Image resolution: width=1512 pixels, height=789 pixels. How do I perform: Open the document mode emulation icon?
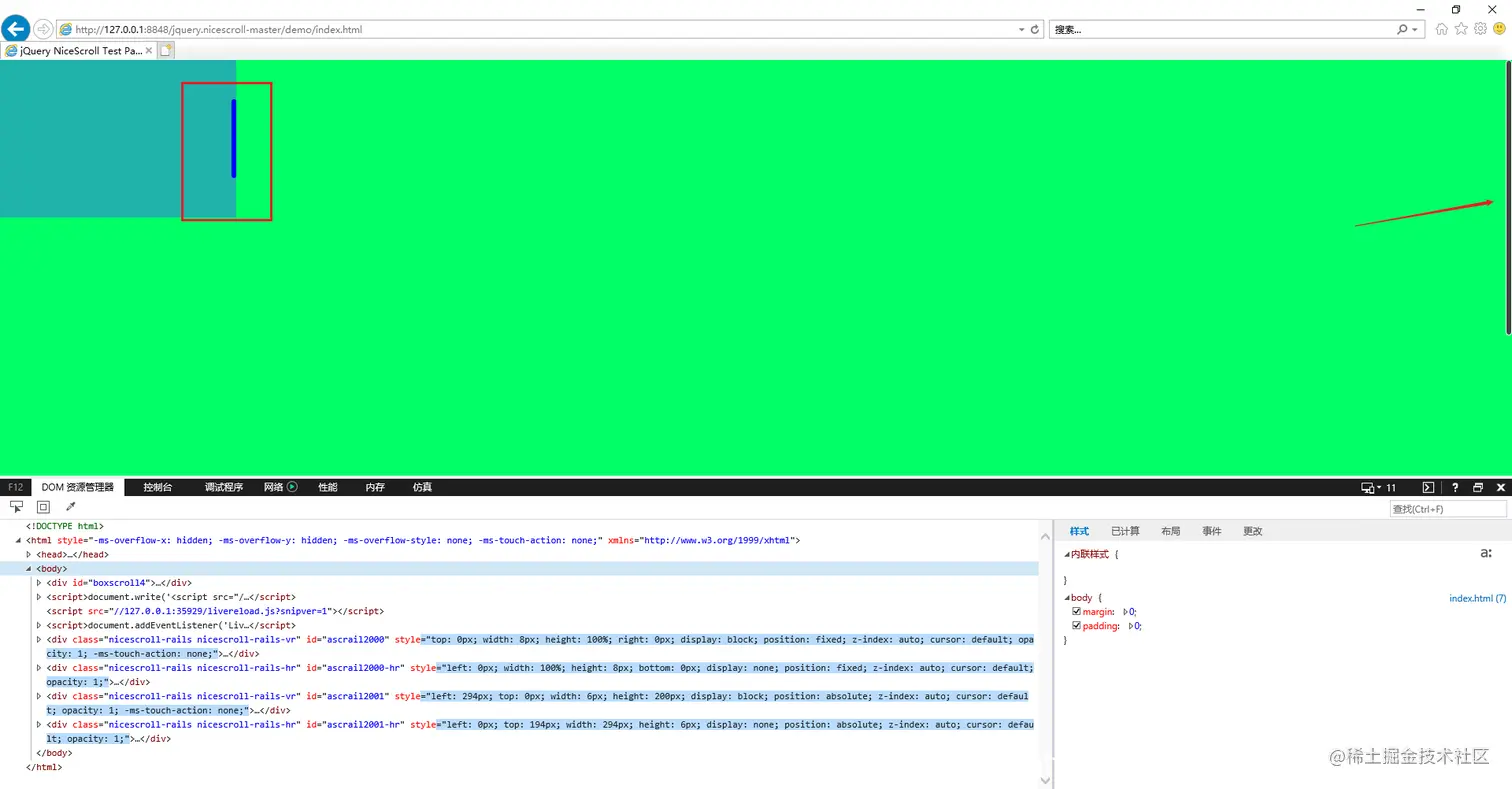click(x=1368, y=487)
